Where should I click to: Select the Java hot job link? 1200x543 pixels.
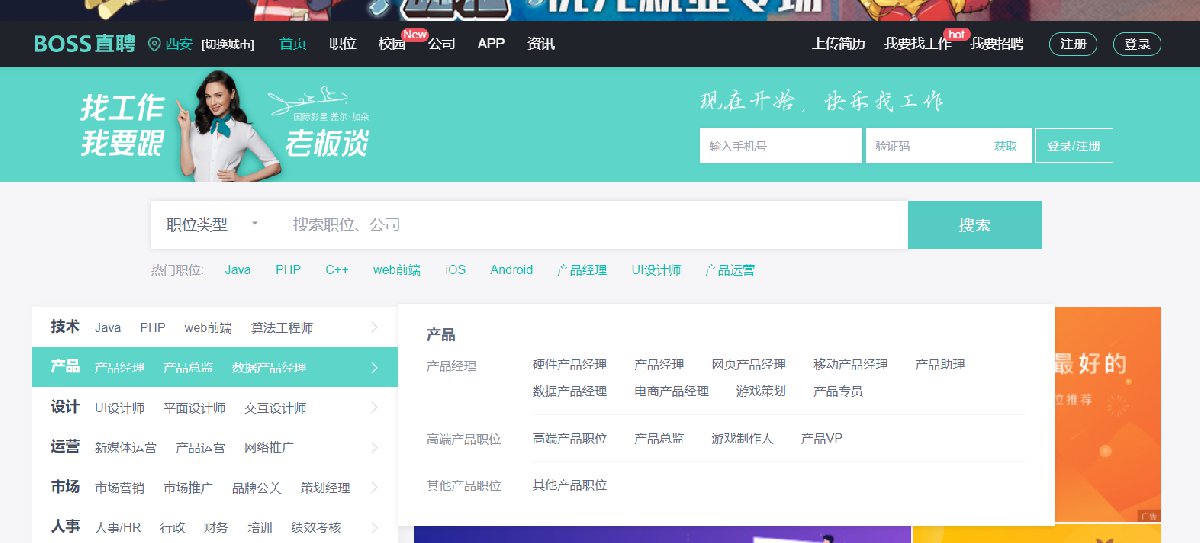coord(237,270)
